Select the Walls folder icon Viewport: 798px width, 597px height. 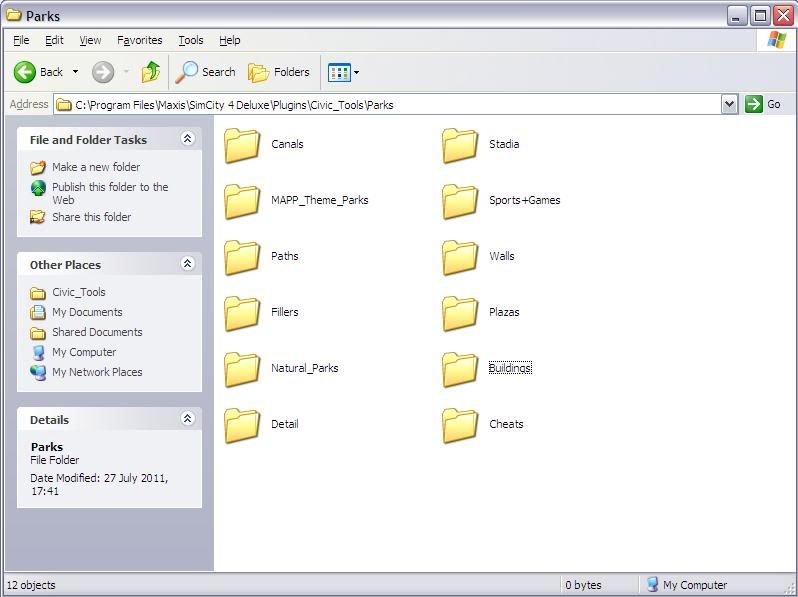[460, 258]
